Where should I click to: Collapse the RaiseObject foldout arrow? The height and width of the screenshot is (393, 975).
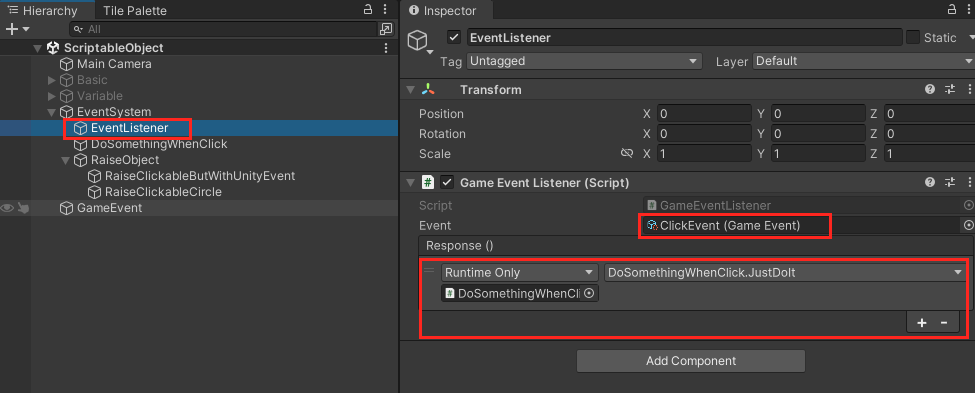(65, 160)
